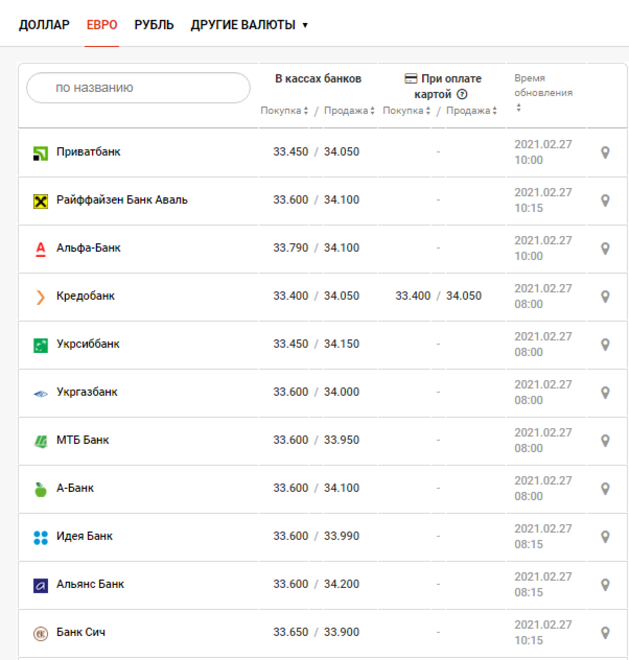Viewport: 629px width, 660px height.
Task: Click location pin for Банк Сич
Action: tap(605, 632)
